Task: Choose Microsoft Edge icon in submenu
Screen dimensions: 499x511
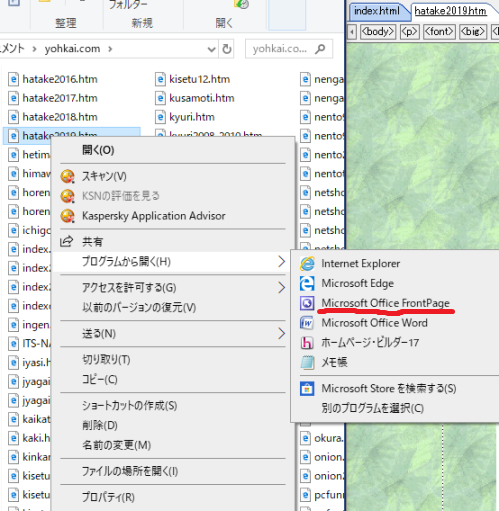Action: tap(307, 283)
